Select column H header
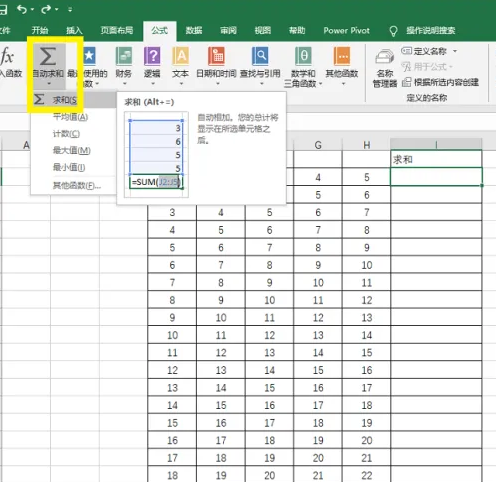496x482 pixels. [x=367, y=145]
